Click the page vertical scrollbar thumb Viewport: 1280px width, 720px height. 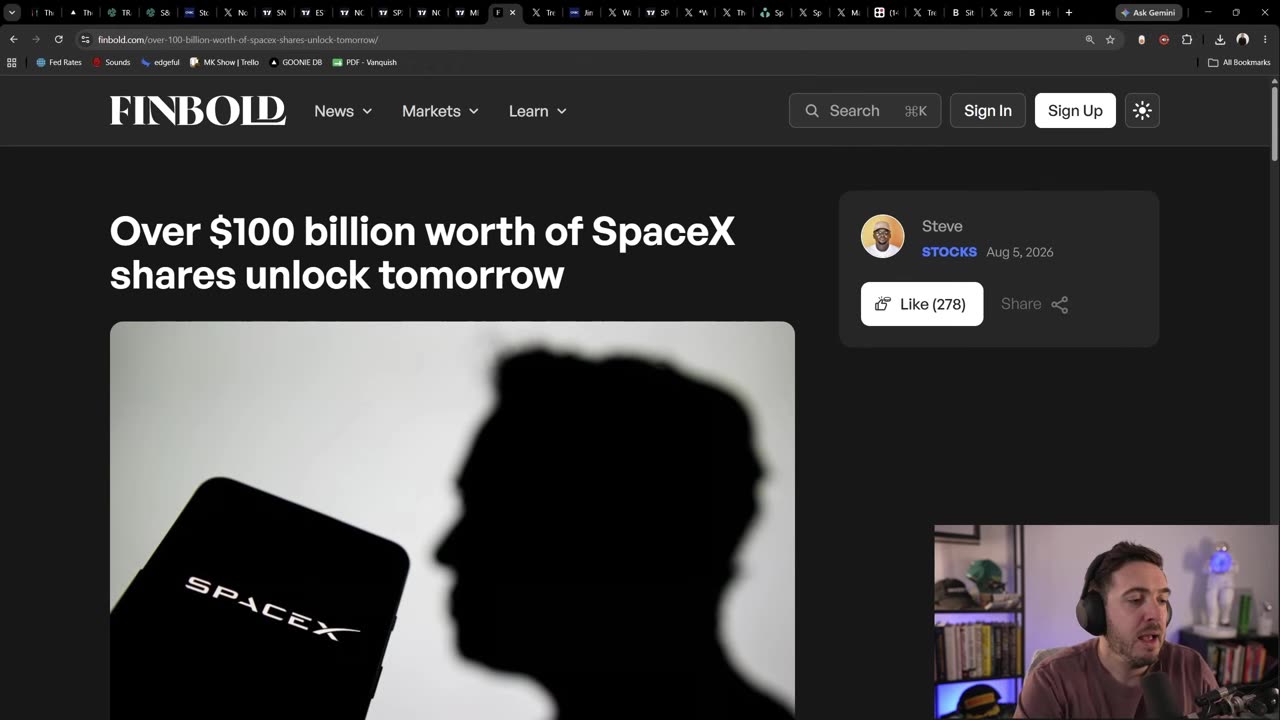1274,122
